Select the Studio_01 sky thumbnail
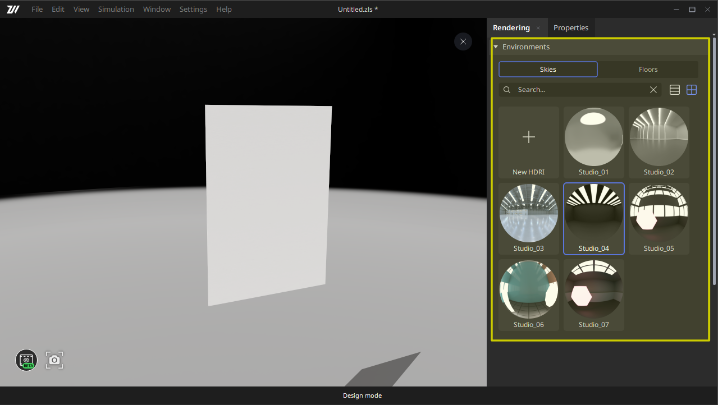The height and width of the screenshot is (405, 718). 593,137
